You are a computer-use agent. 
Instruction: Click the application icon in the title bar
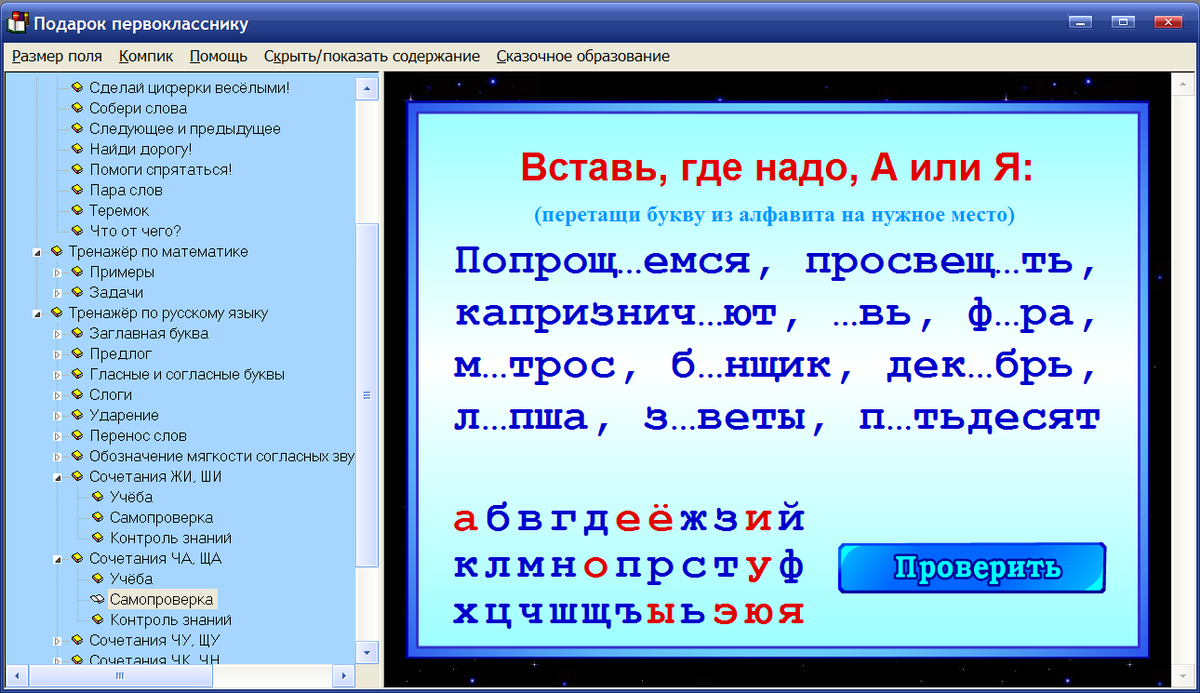[15, 22]
